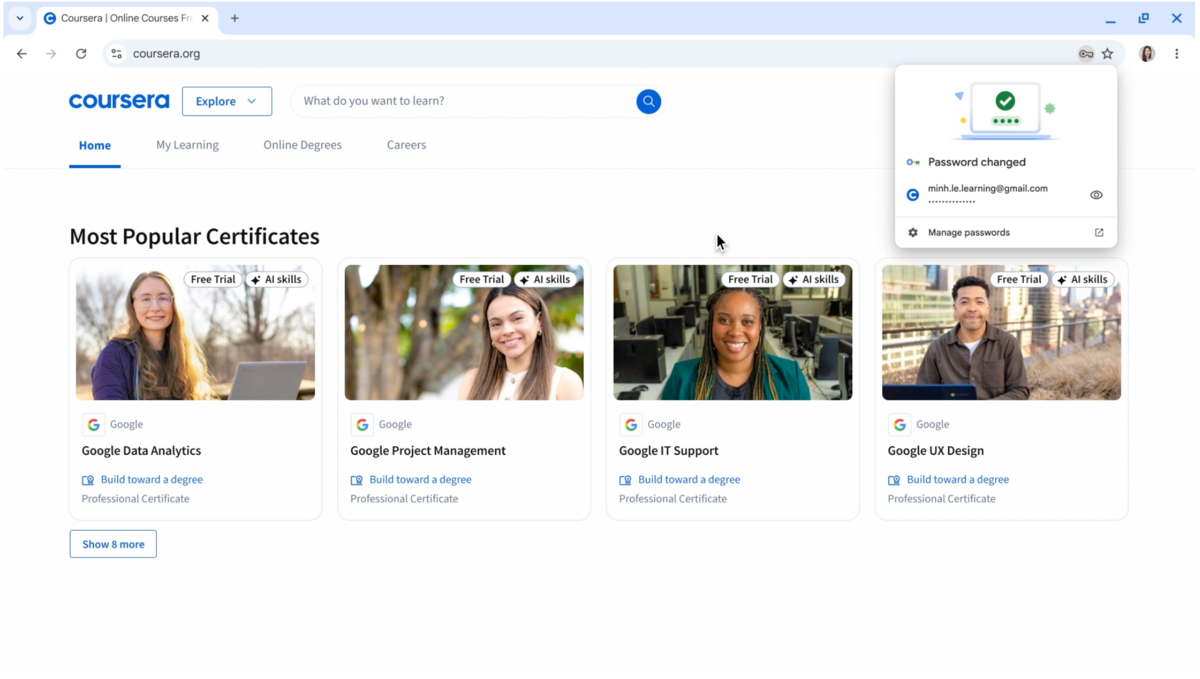This screenshot has height=679, width=1200.
Task: Click the Google logo on Project Management card
Action: point(362,425)
